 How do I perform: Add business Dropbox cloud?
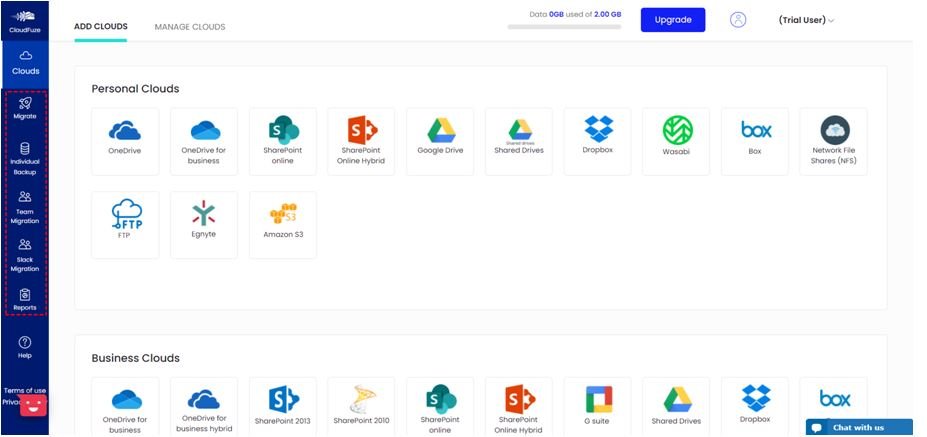tap(754, 407)
